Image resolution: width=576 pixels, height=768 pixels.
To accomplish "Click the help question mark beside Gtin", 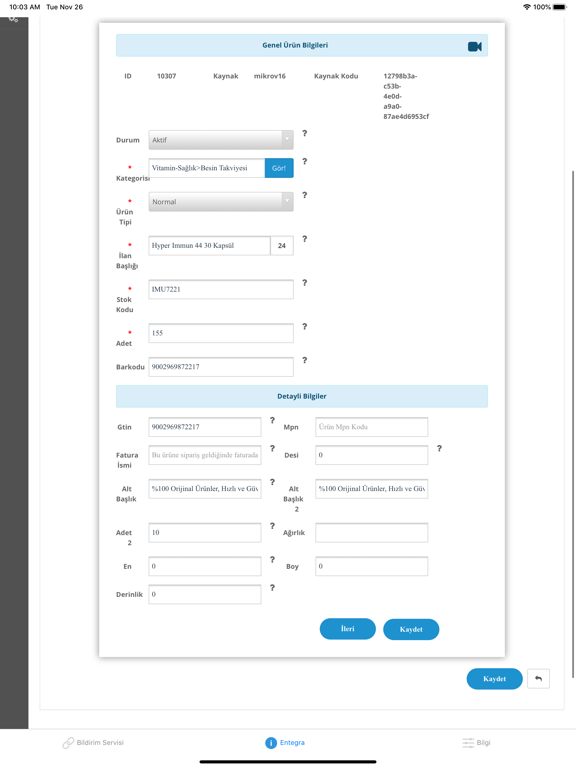I will 272,420.
